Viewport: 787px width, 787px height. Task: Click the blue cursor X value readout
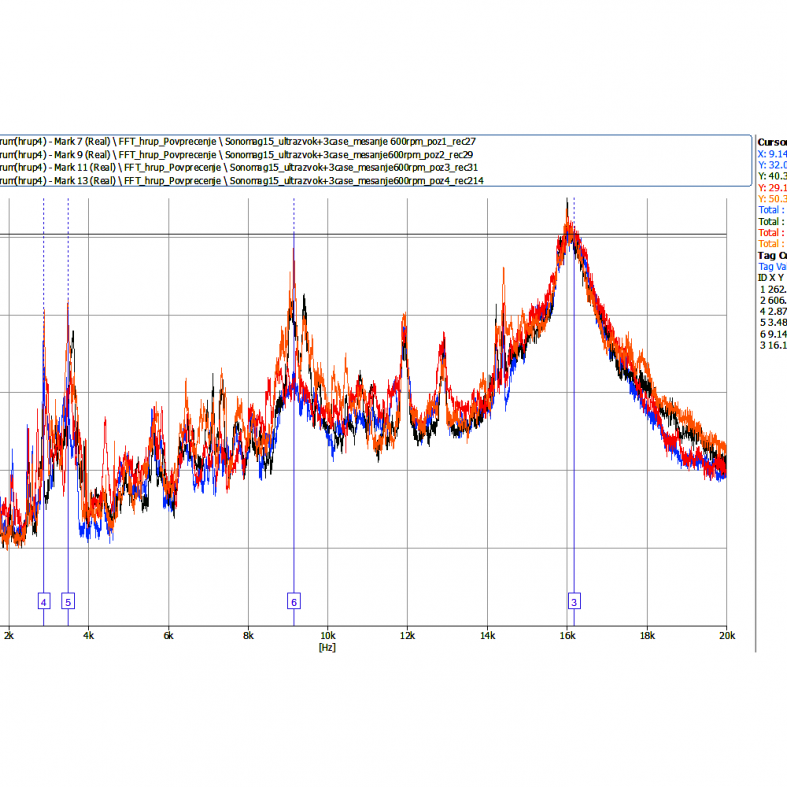pos(772,154)
